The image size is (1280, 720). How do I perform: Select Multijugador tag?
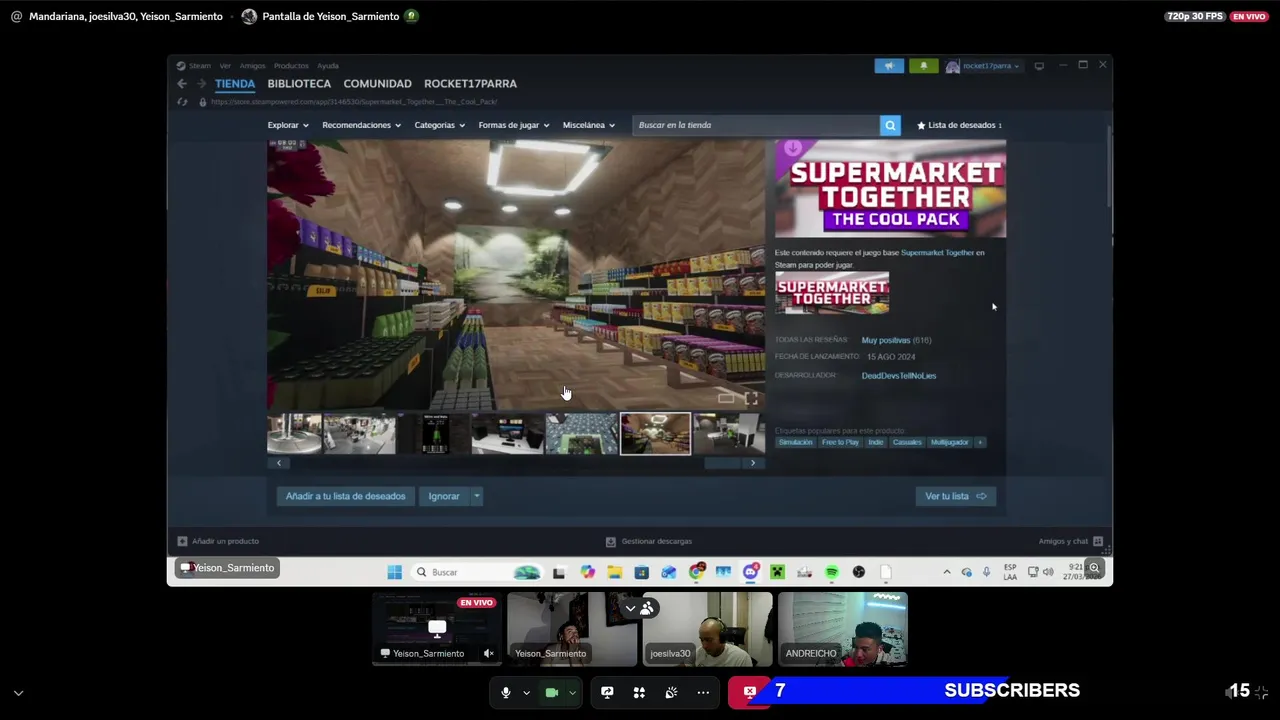pos(949,442)
